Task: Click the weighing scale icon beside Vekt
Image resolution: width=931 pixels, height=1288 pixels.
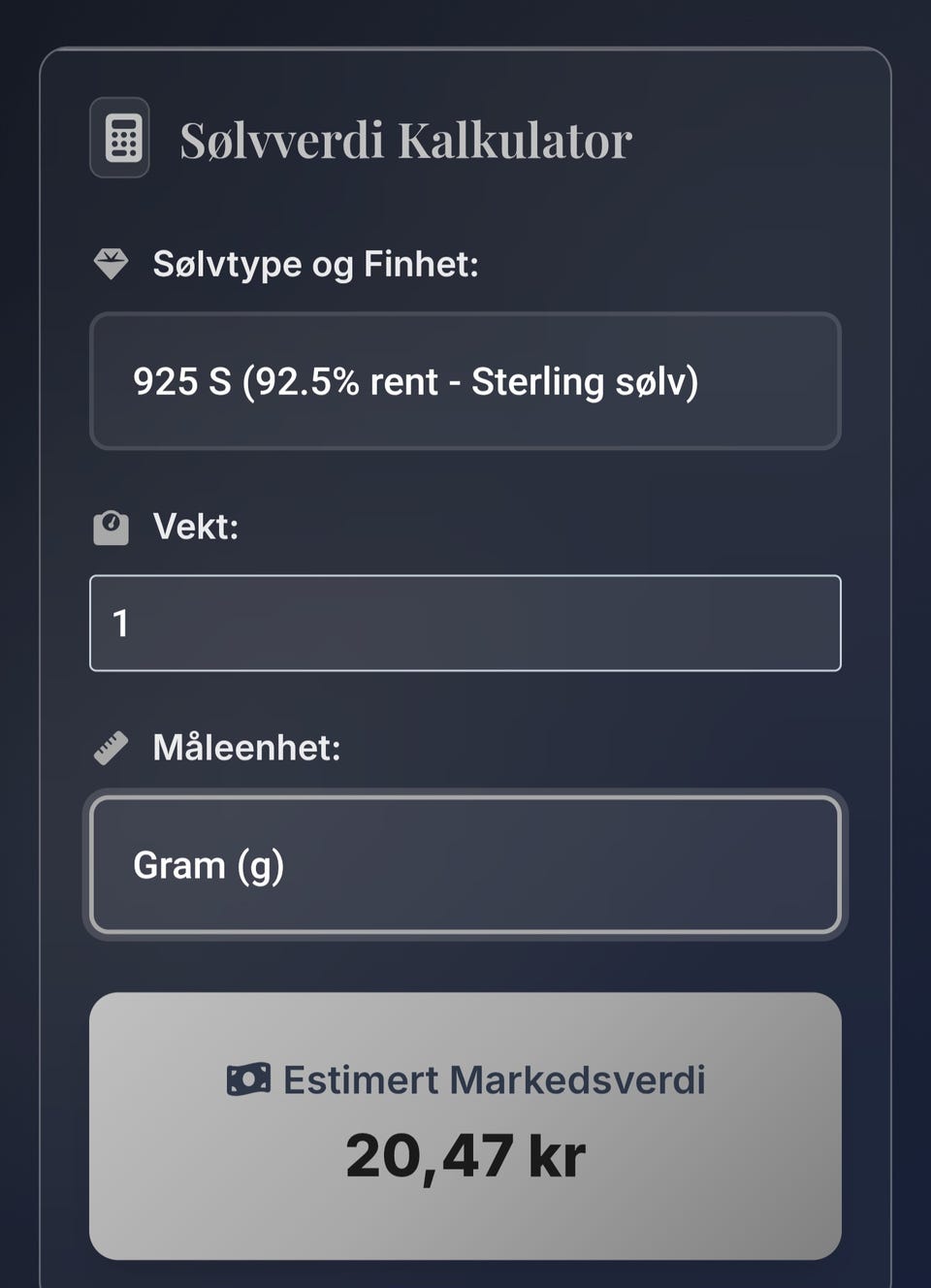Action: pos(111,528)
